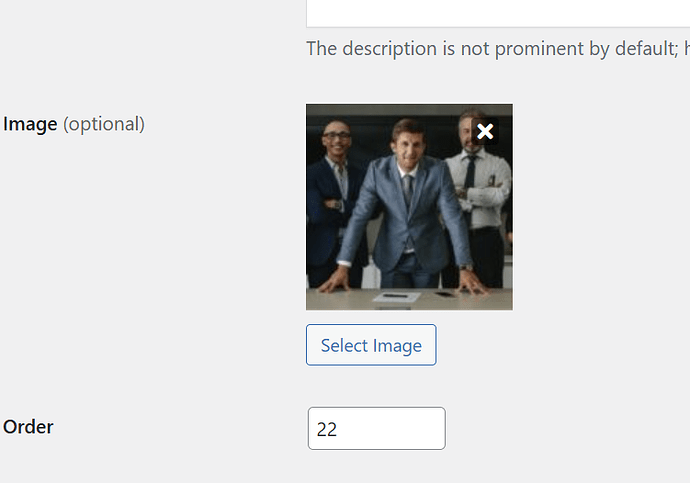Focus the Order number field
690x483 pixels.
point(377,428)
